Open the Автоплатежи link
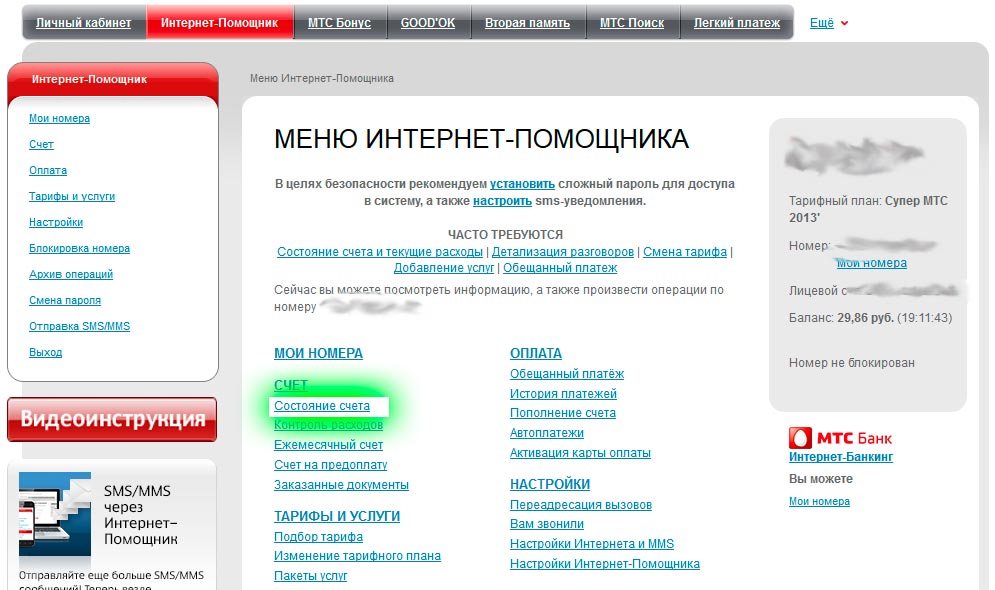This screenshot has width=995, height=590. point(547,433)
